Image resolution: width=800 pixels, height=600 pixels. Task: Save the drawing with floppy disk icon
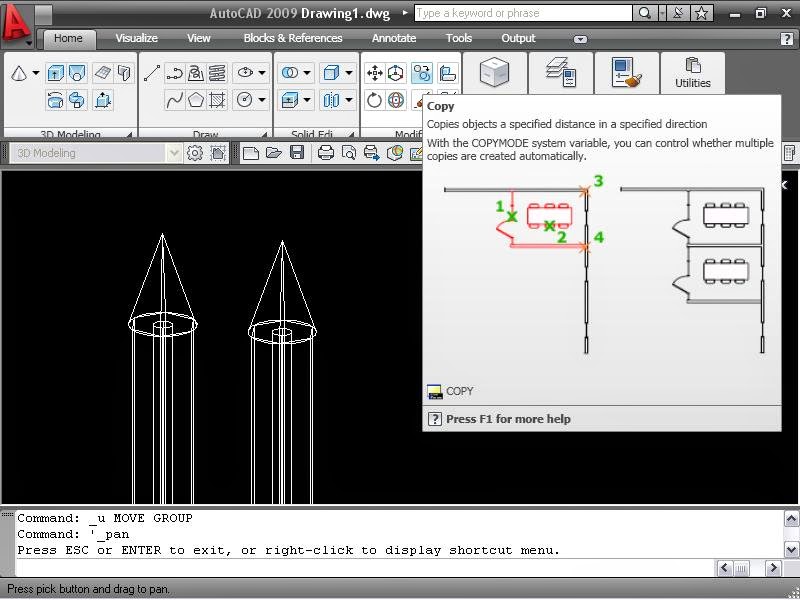297,153
